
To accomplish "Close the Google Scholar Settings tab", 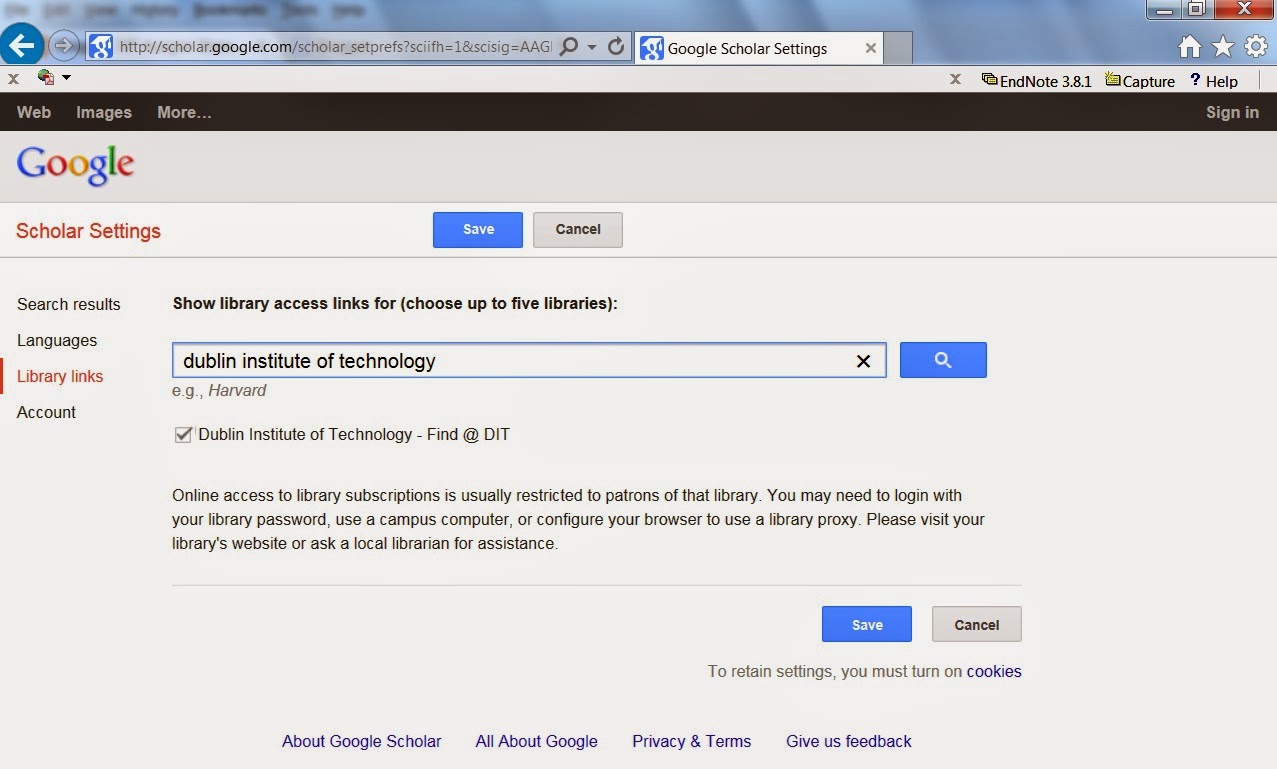I will coord(871,47).
